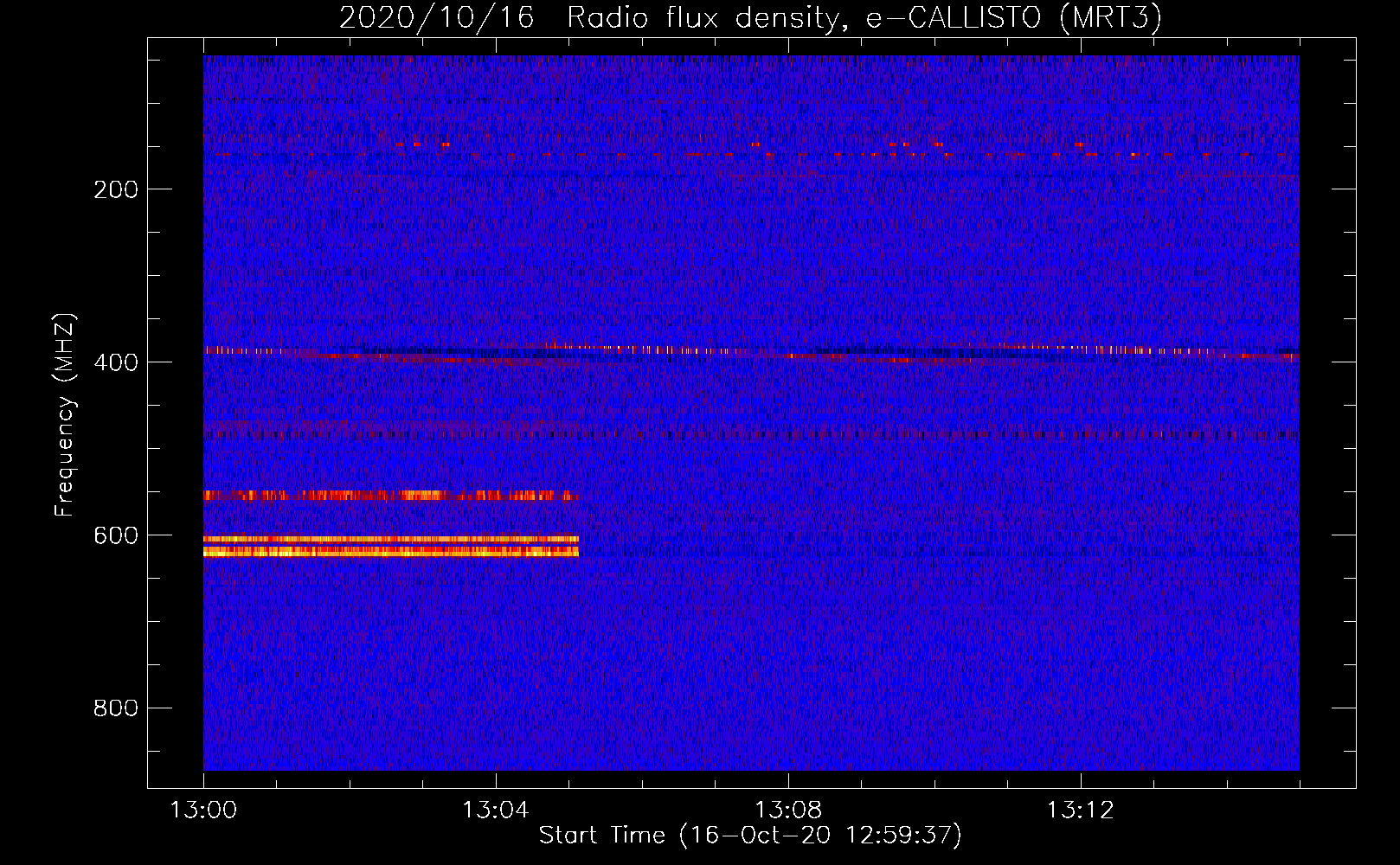The width and height of the screenshot is (1400, 865).
Task: Click the 'e-CALLISTO (MRT3)' title text
Action: click(1014, 18)
